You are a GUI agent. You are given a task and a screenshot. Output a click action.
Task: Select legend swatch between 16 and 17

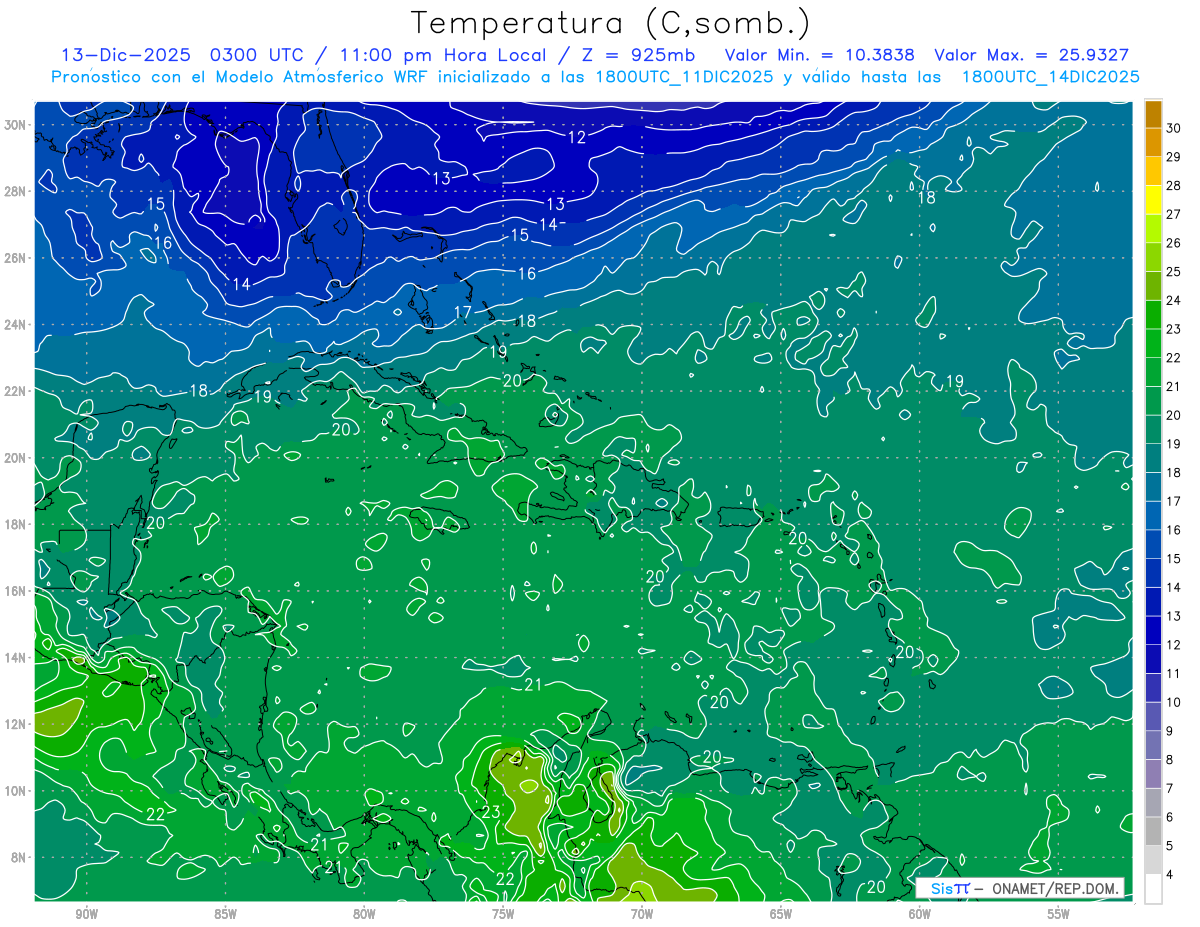pyautogui.click(x=1153, y=516)
